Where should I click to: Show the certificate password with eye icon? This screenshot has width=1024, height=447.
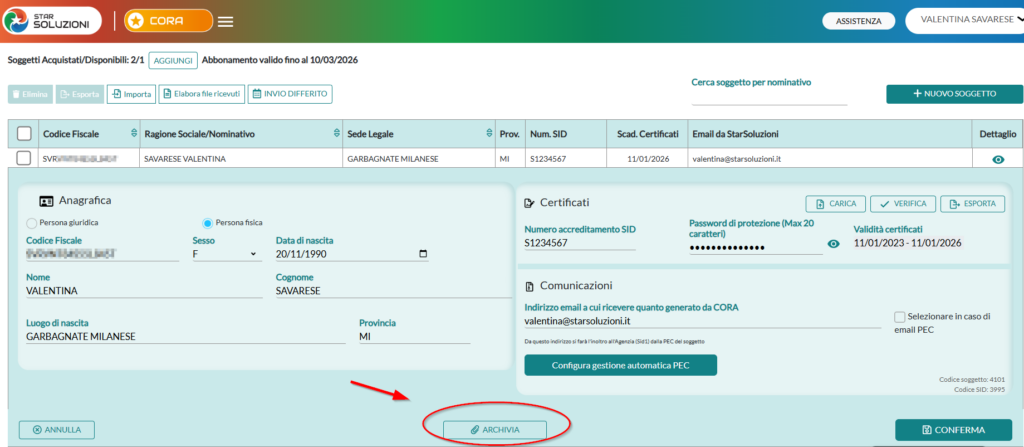pyautogui.click(x=833, y=244)
